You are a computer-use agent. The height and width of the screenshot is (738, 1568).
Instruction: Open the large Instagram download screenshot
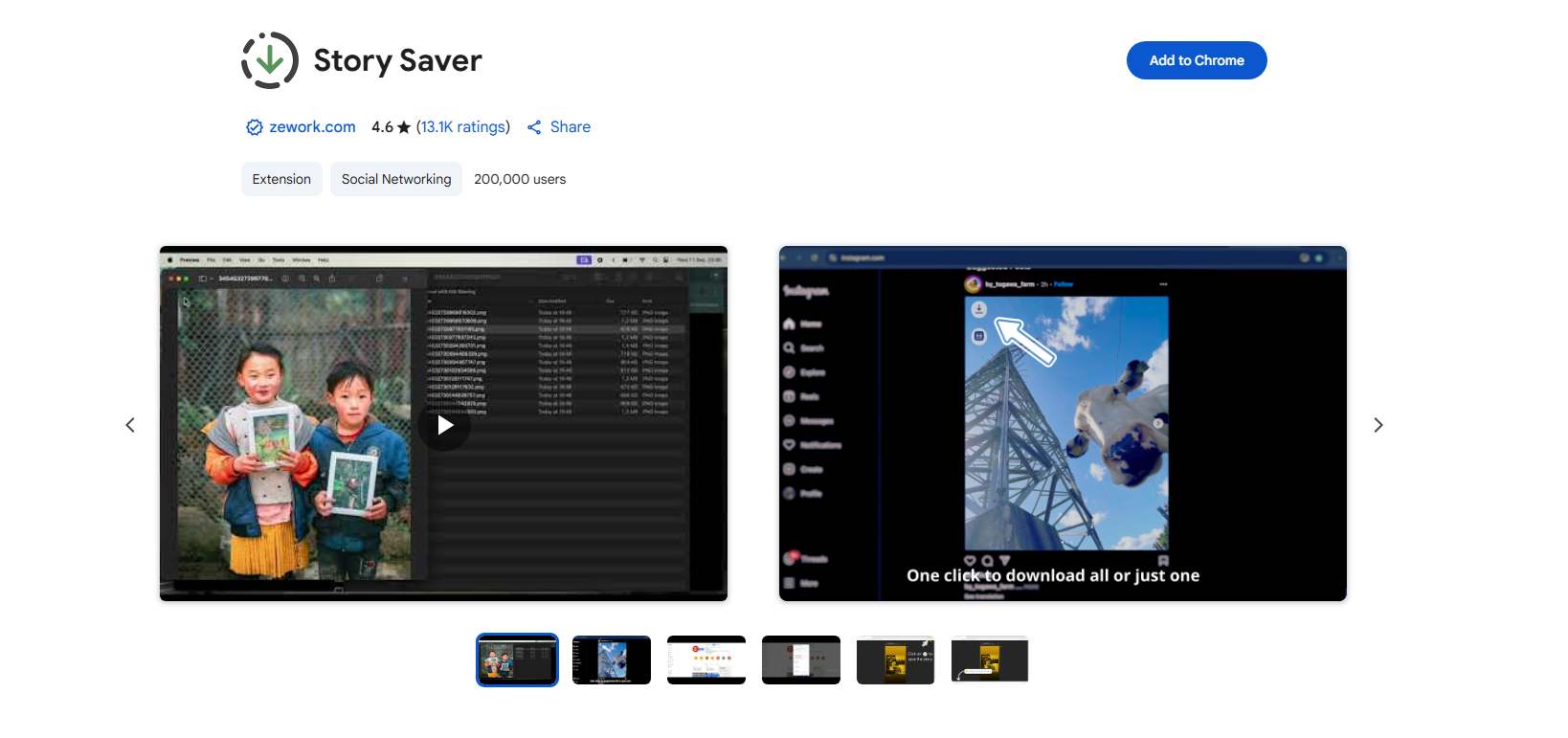click(1063, 423)
